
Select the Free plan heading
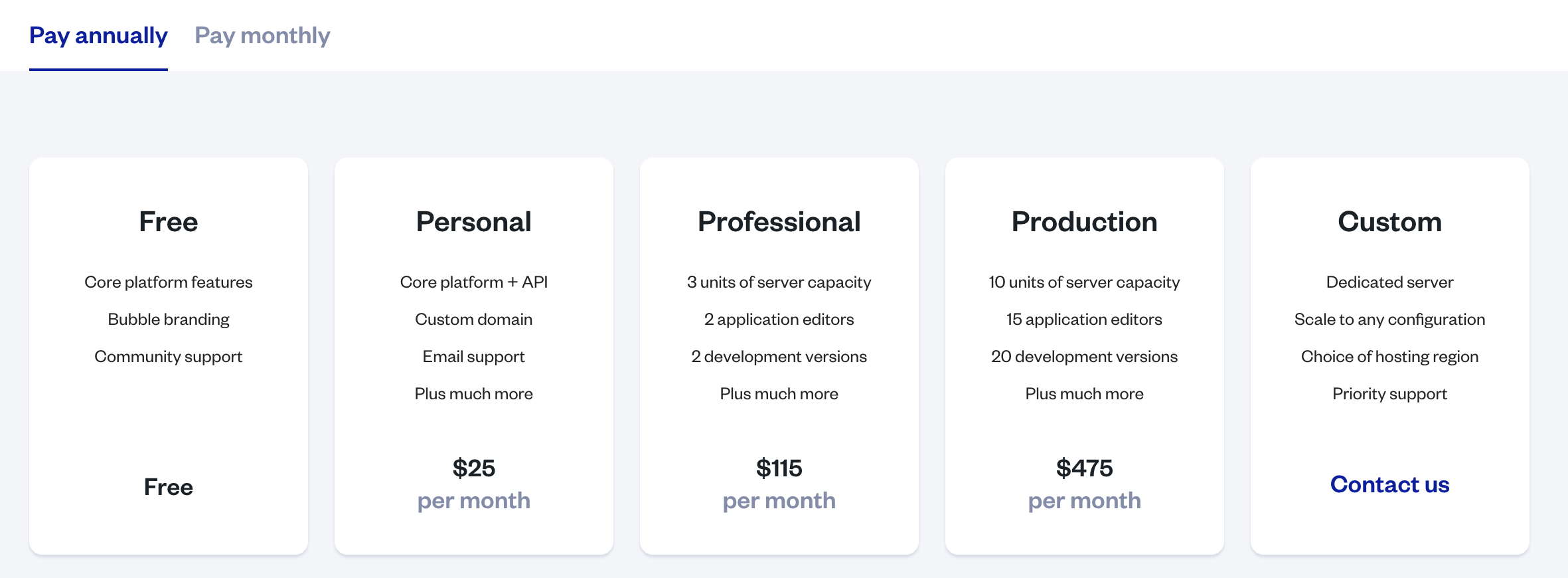[x=169, y=222]
